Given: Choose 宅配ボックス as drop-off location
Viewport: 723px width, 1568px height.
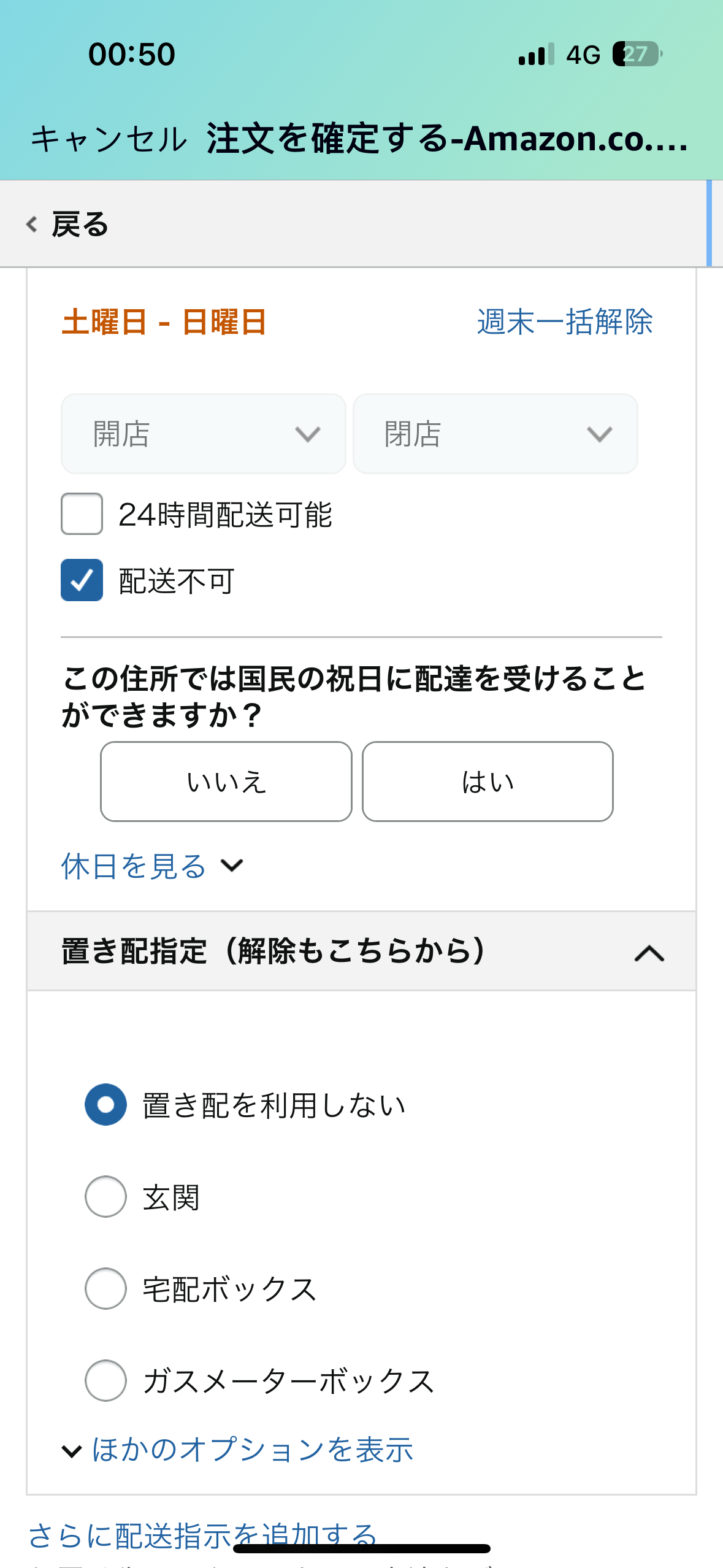Looking at the screenshot, I should tap(105, 1288).
